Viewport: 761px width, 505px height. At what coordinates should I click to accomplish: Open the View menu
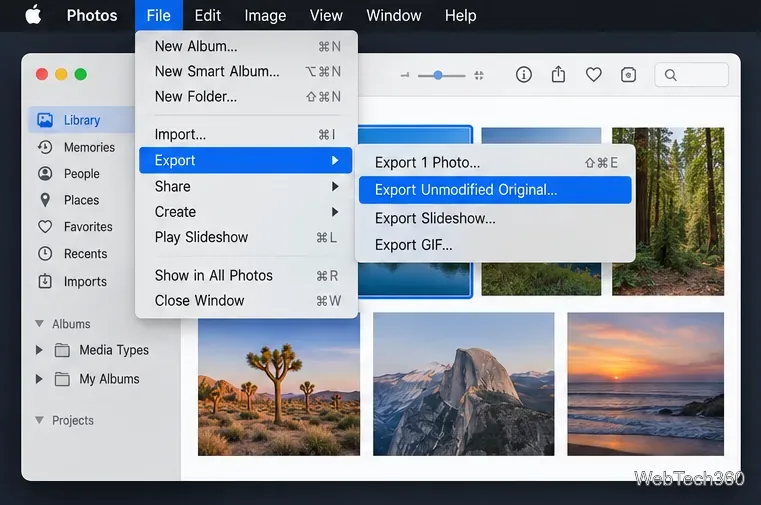click(326, 16)
